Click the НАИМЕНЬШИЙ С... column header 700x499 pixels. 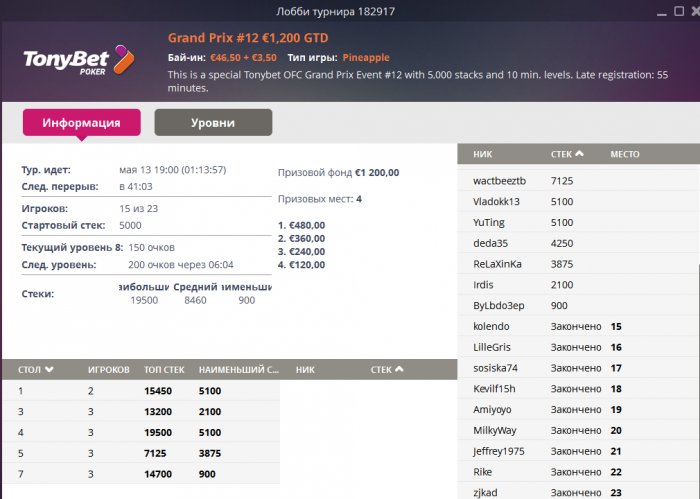pos(237,369)
